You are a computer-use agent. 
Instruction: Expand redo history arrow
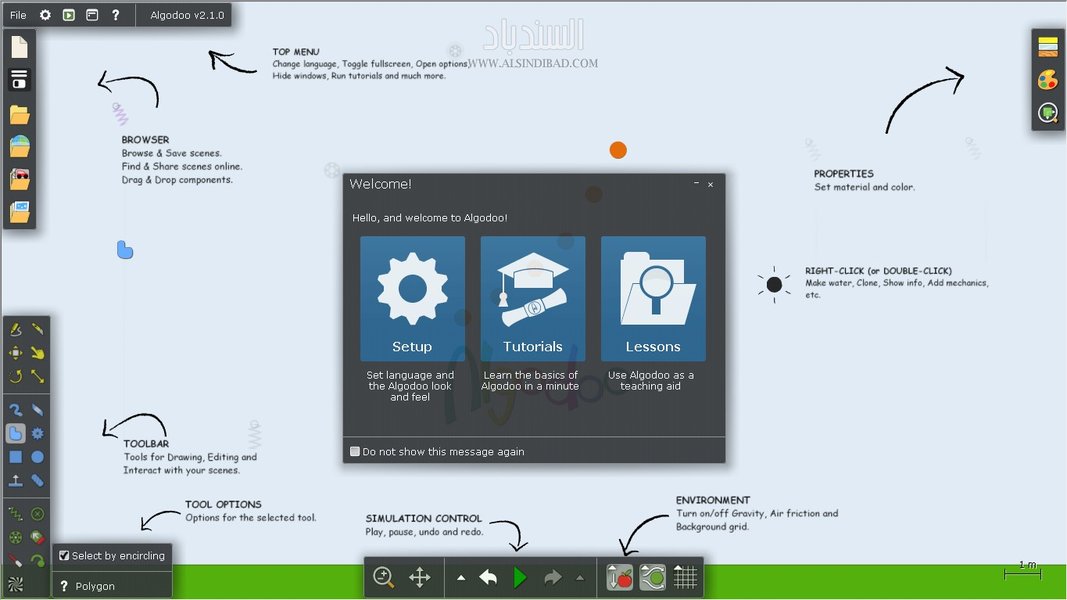point(580,578)
